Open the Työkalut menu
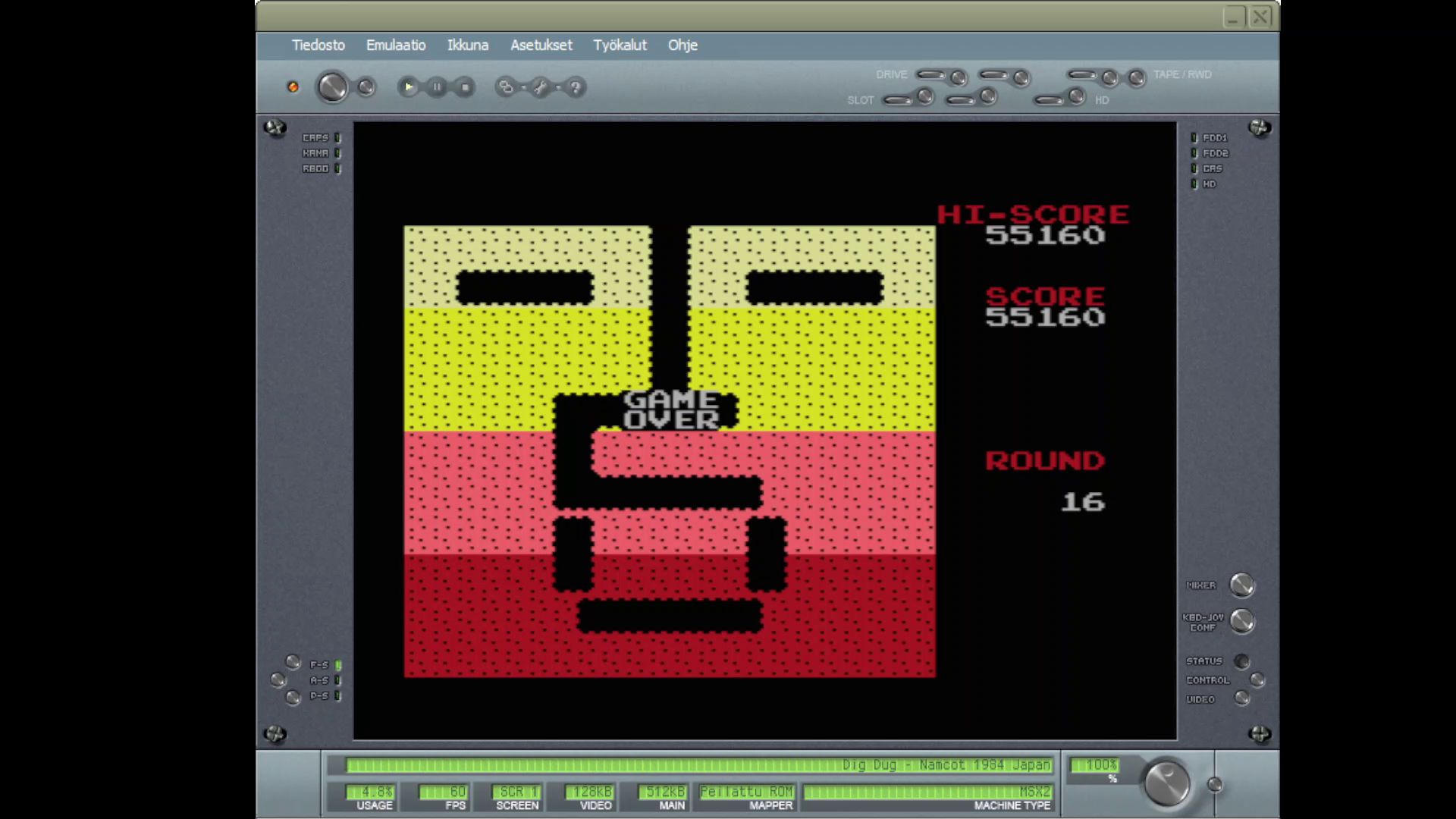This screenshot has height=819, width=1456. pyautogui.click(x=620, y=45)
